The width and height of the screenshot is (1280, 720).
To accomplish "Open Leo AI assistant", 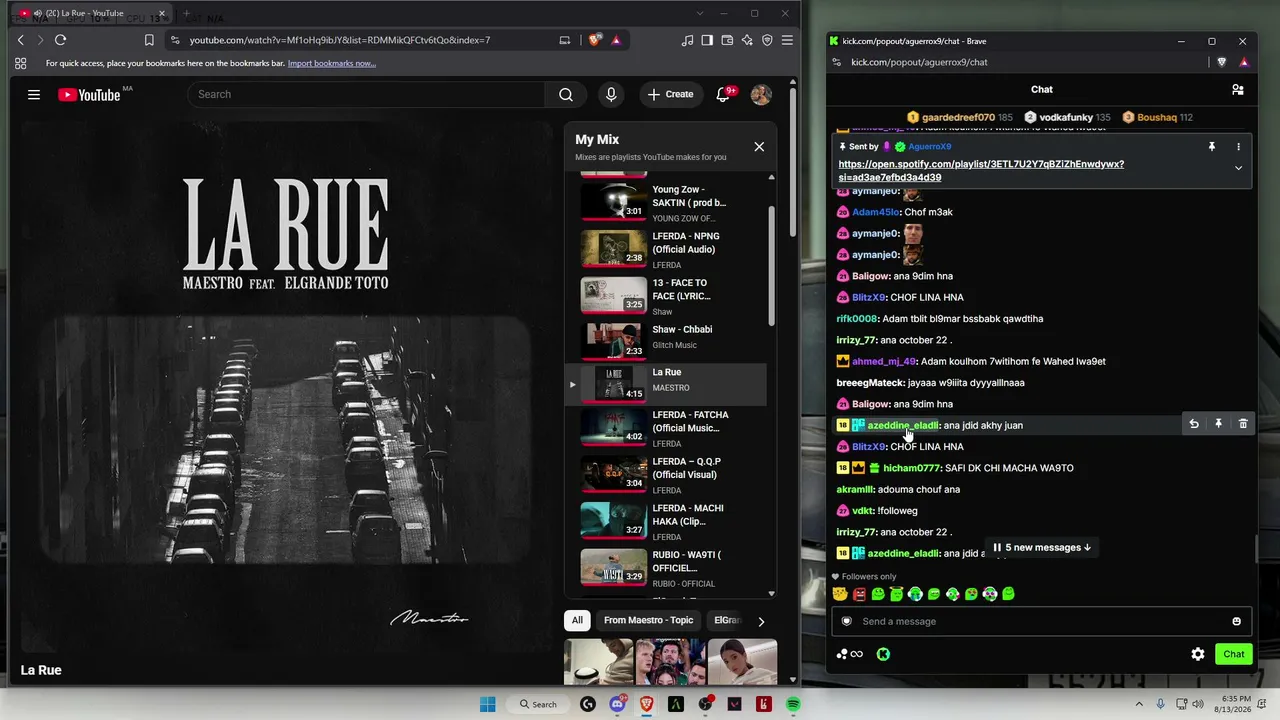I will point(747,40).
